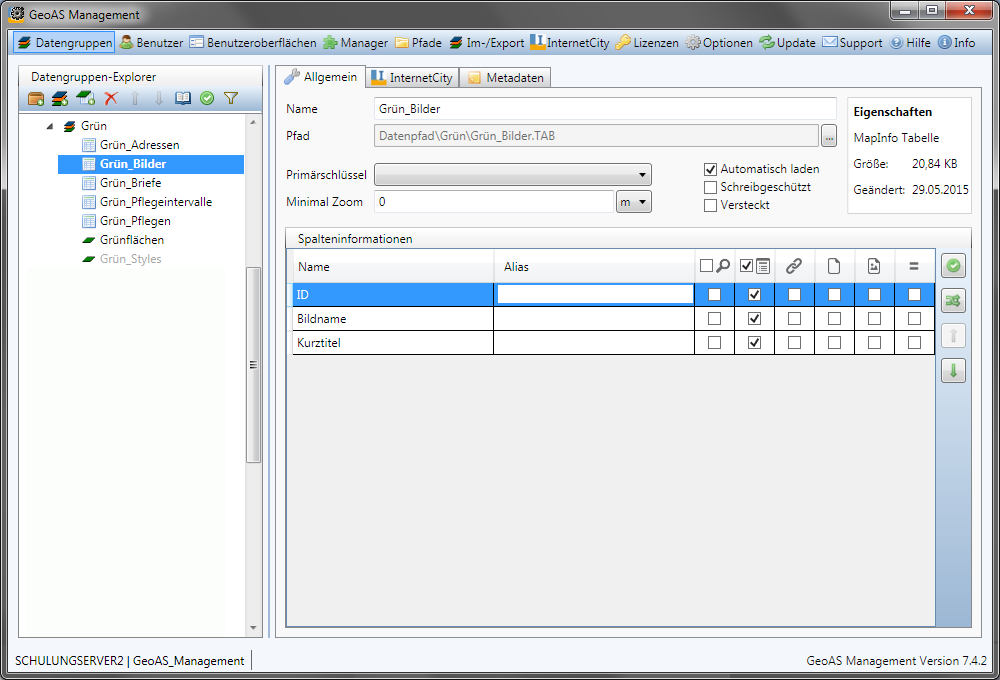This screenshot has height=680, width=1000.
Task: Open the Primärschlüssel dropdown
Action: click(x=512, y=175)
